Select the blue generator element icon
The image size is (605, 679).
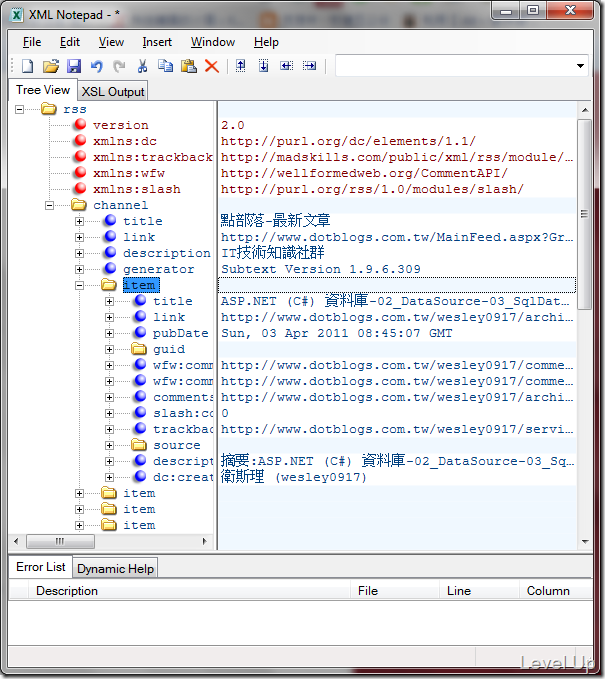[110, 268]
